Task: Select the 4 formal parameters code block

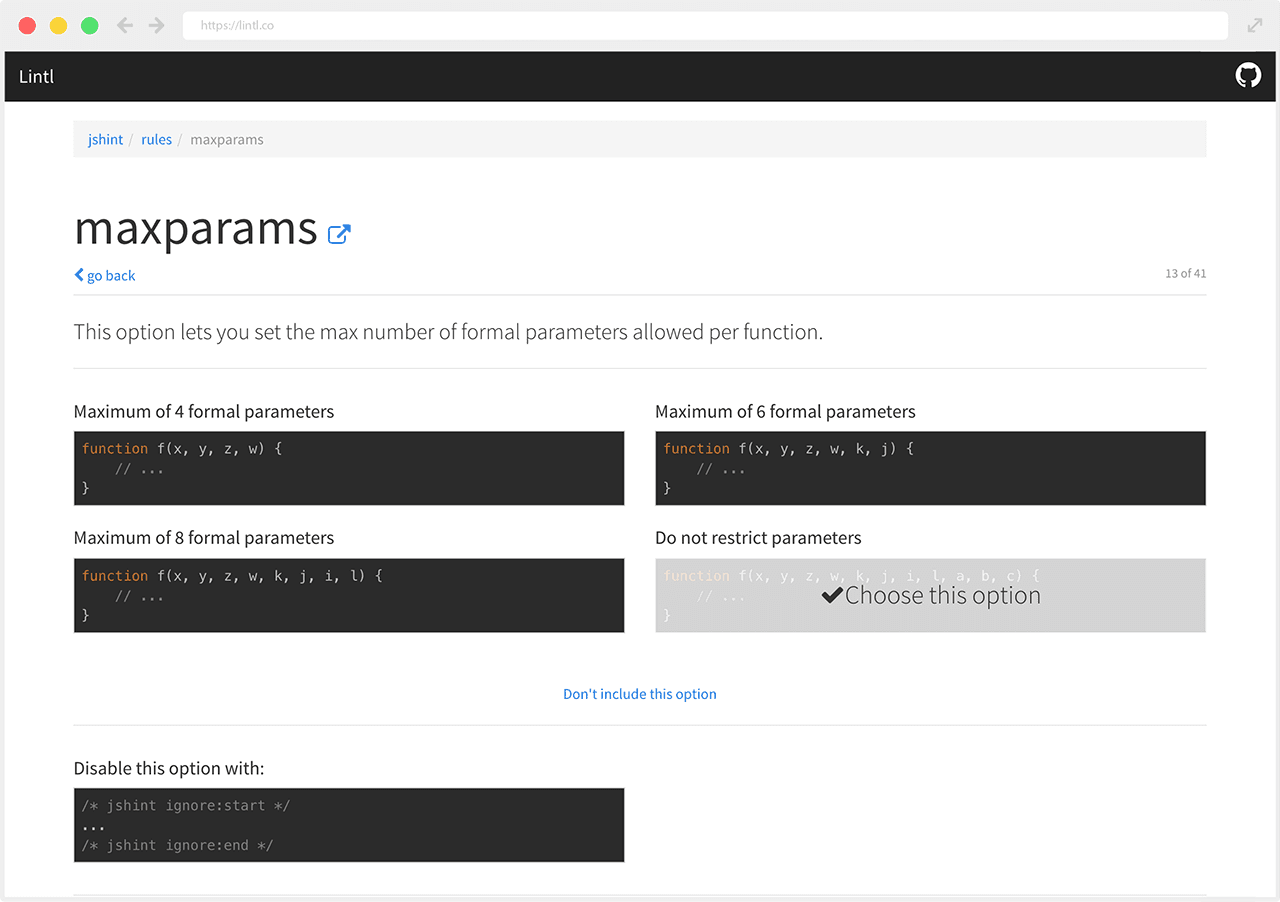Action: (349, 468)
